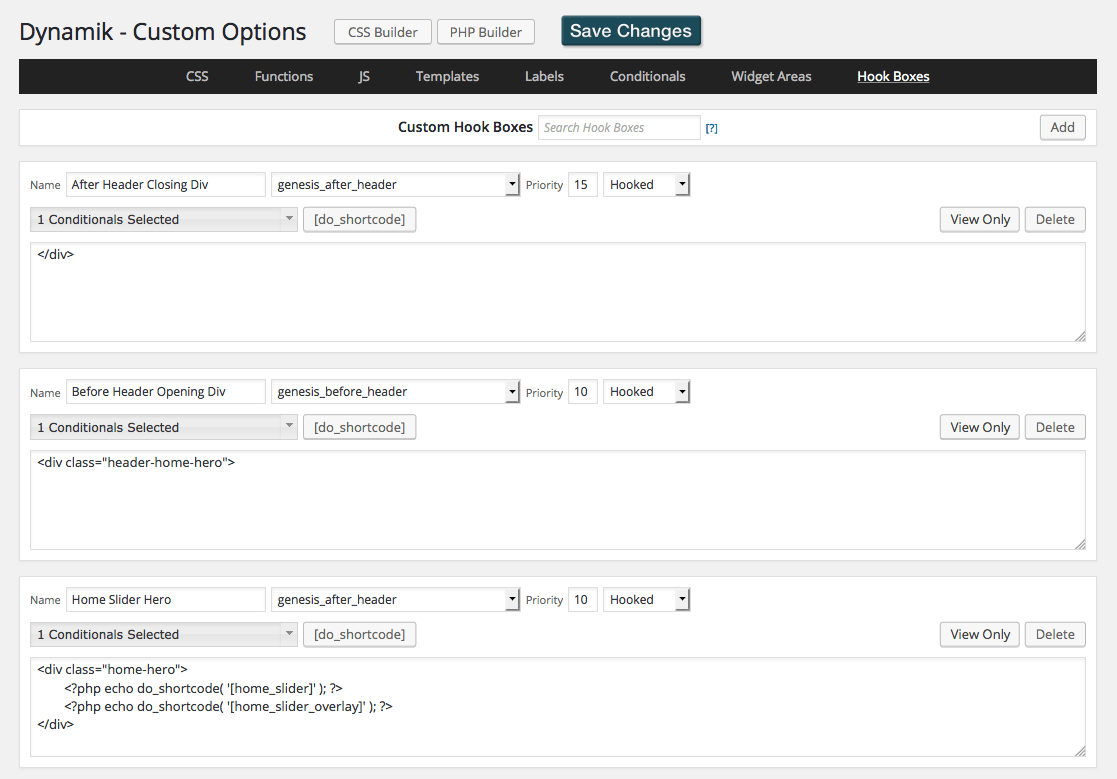Open the JS tab
The width and height of the screenshot is (1117, 779).
point(364,76)
